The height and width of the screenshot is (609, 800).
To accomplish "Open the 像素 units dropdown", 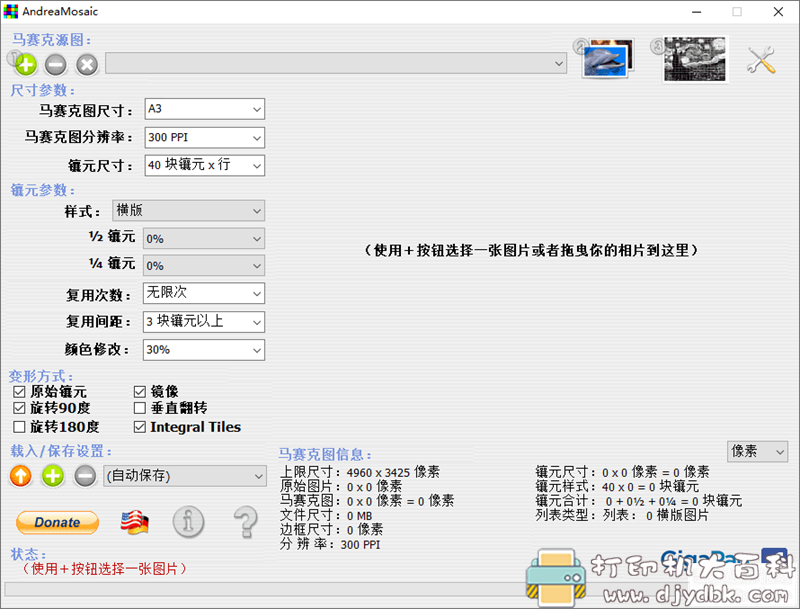I will pyautogui.click(x=757, y=451).
